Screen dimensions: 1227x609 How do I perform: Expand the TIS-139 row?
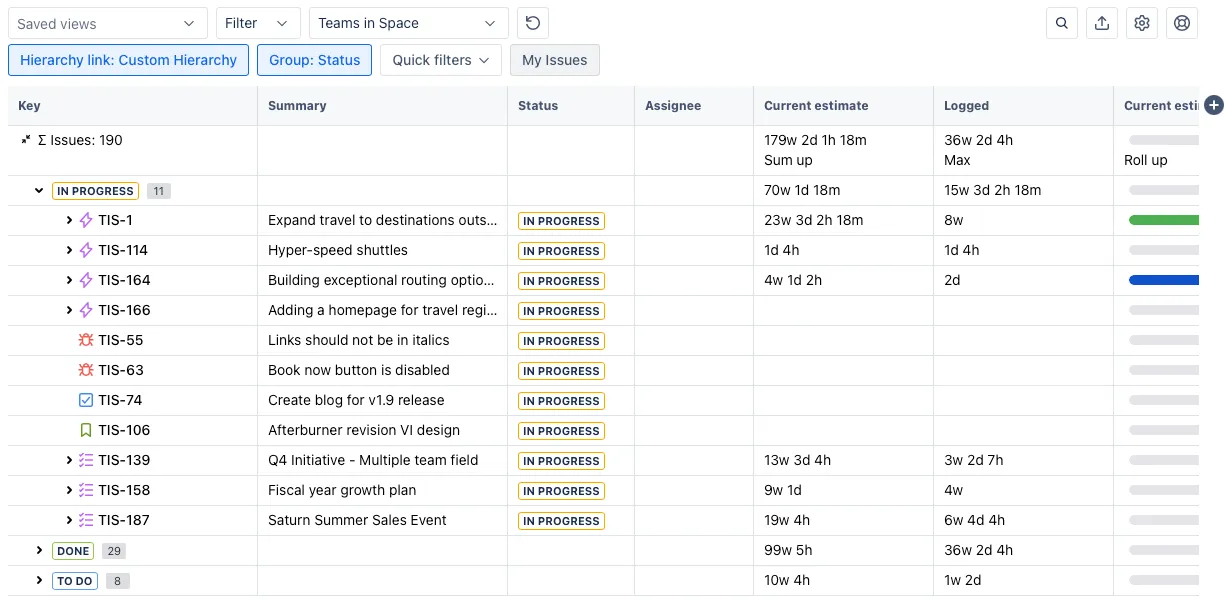[x=69, y=460]
